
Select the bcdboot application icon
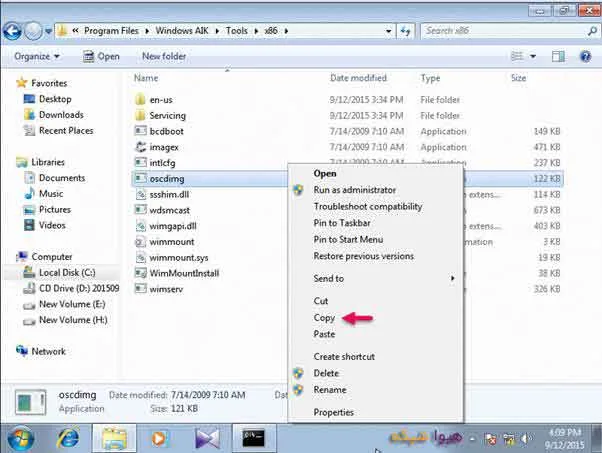point(141,131)
